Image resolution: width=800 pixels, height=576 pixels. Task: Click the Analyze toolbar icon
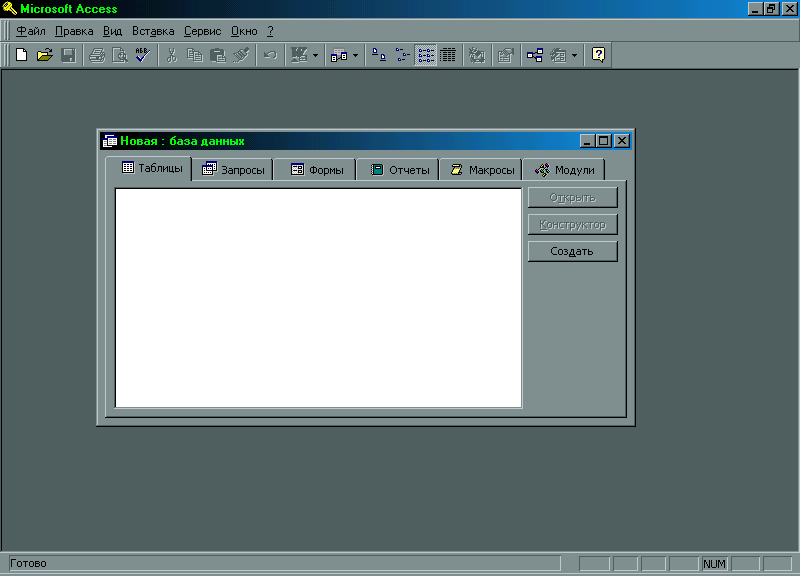[339, 55]
